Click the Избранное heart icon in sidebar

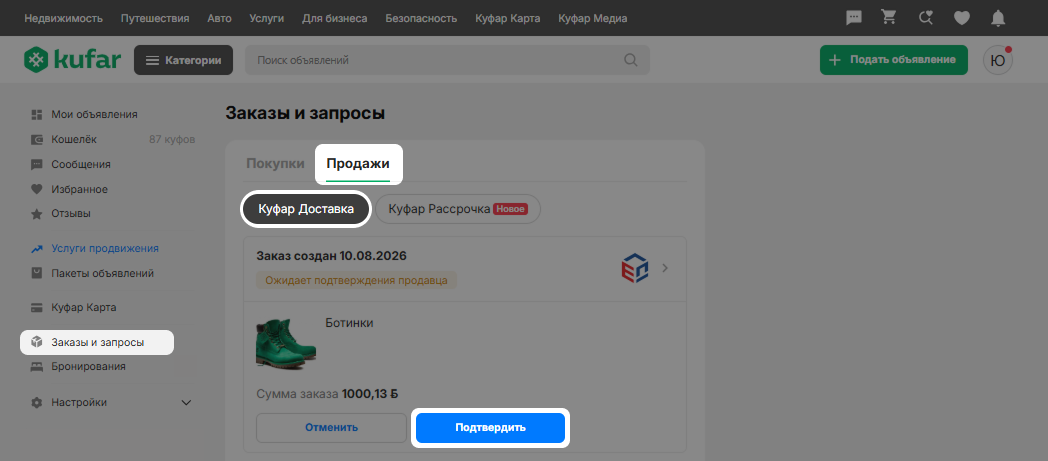(37, 189)
